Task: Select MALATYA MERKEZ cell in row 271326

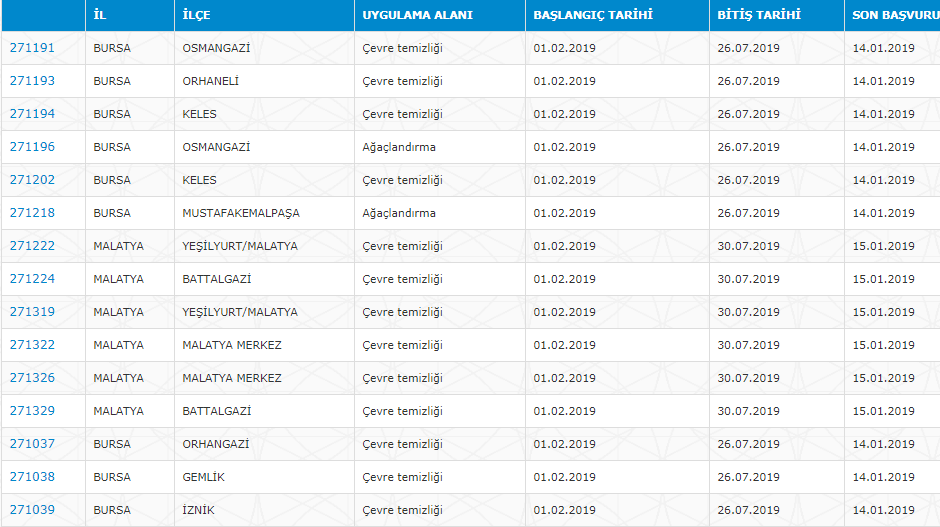Action: point(264,378)
